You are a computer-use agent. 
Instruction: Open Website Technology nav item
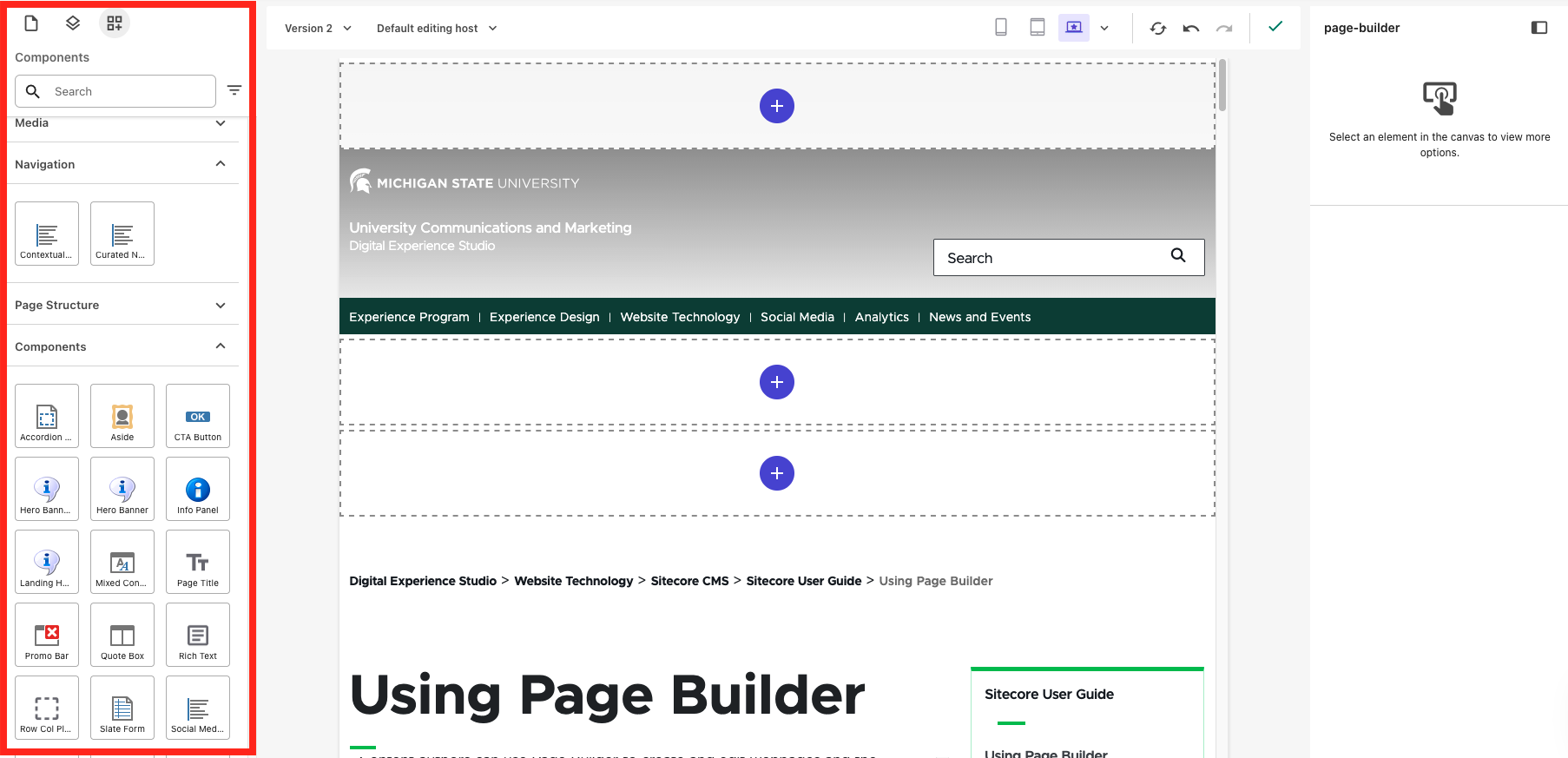680,317
